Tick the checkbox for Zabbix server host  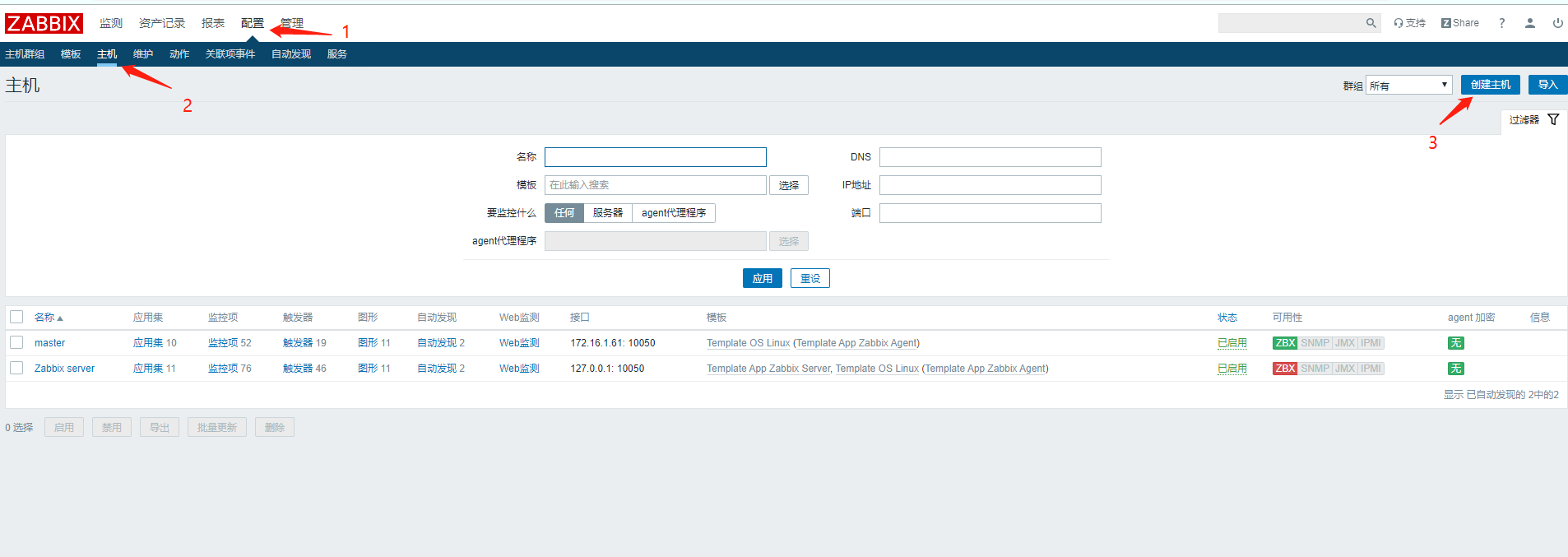(x=16, y=368)
